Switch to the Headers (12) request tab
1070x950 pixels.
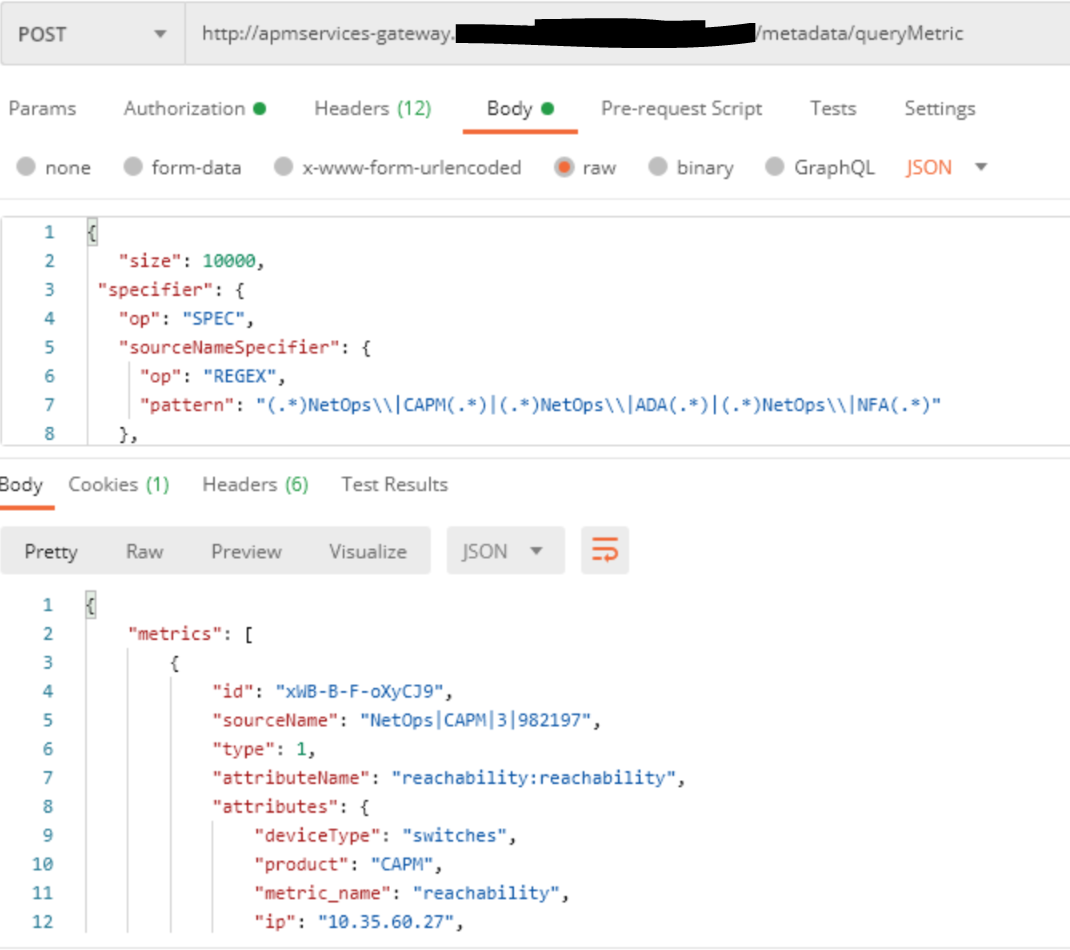click(x=373, y=109)
